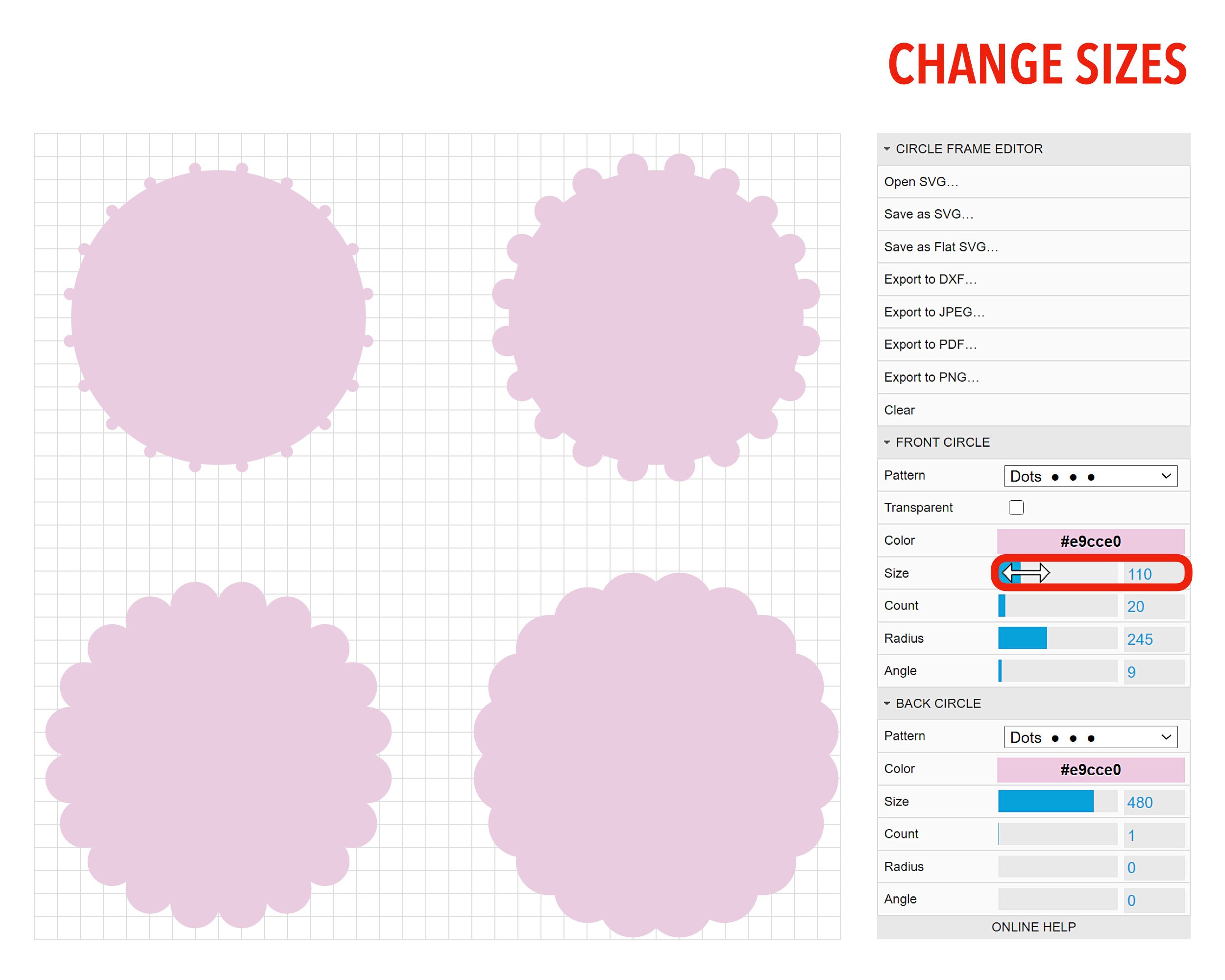1225x980 pixels.
Task: Adjust the Back Circle Size slider
Action: [1057, 802]
